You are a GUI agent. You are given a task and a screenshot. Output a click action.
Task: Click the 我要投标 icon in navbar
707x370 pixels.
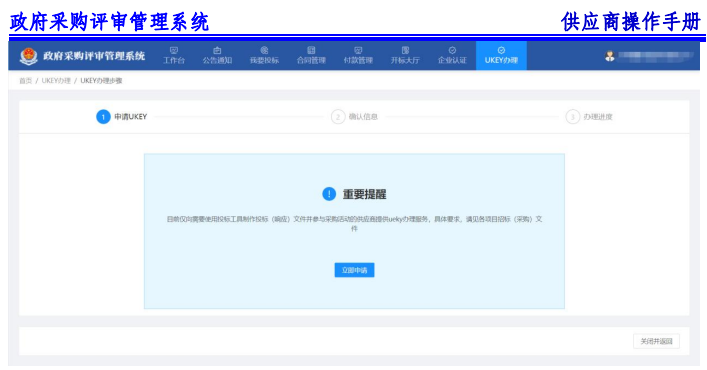click(x=264, y=50)
